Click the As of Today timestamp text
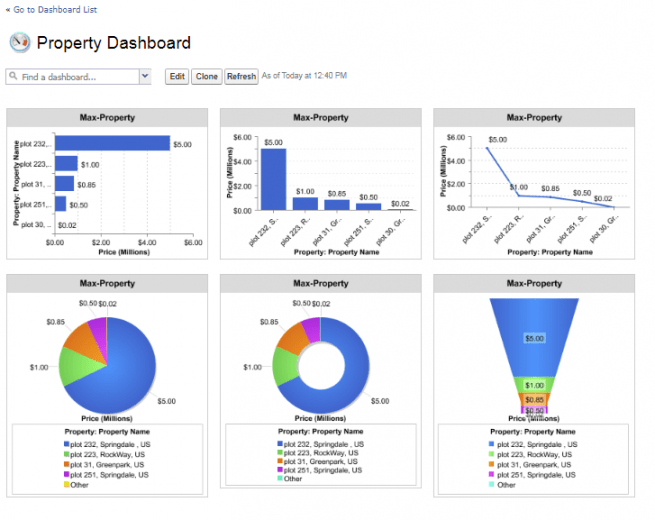655x520 pixels. pos(305,76)
